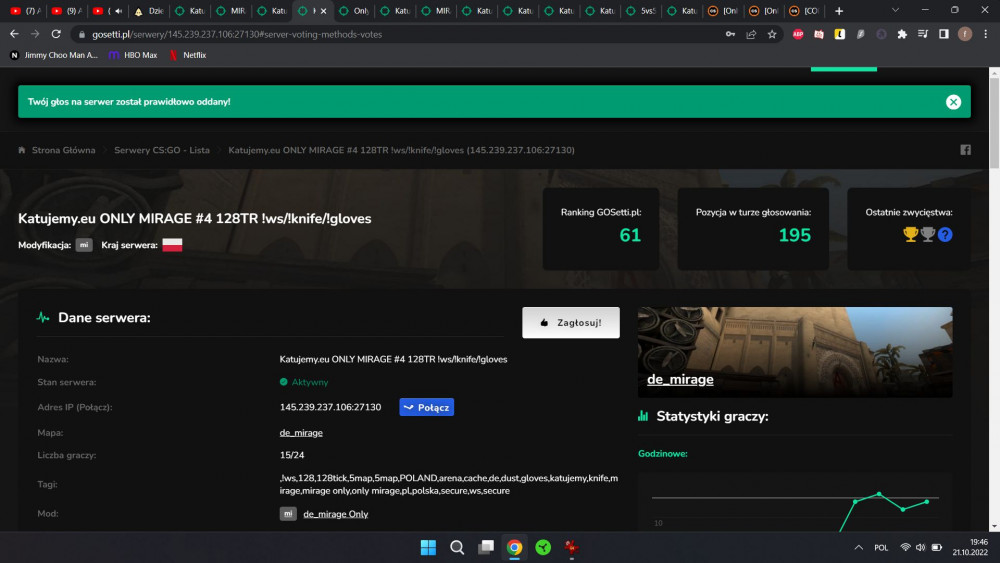Image resolution: width=1000 pixels, height=563 pixels.
Task: Click the Chrome taskbar icon
Action: click(x=515, y=547)
